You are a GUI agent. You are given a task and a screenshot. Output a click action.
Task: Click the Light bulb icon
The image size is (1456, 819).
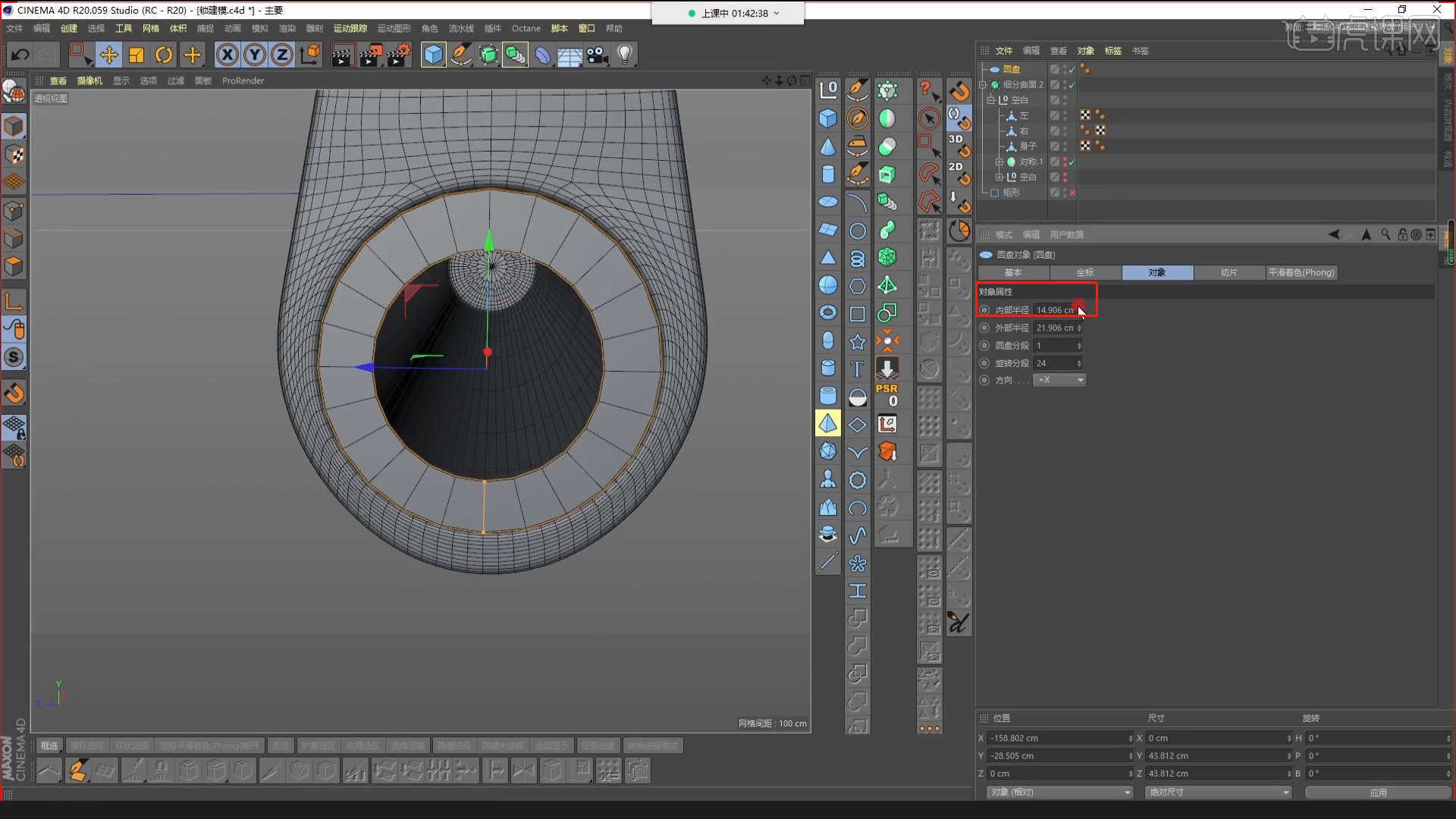[x=625, y=55]
